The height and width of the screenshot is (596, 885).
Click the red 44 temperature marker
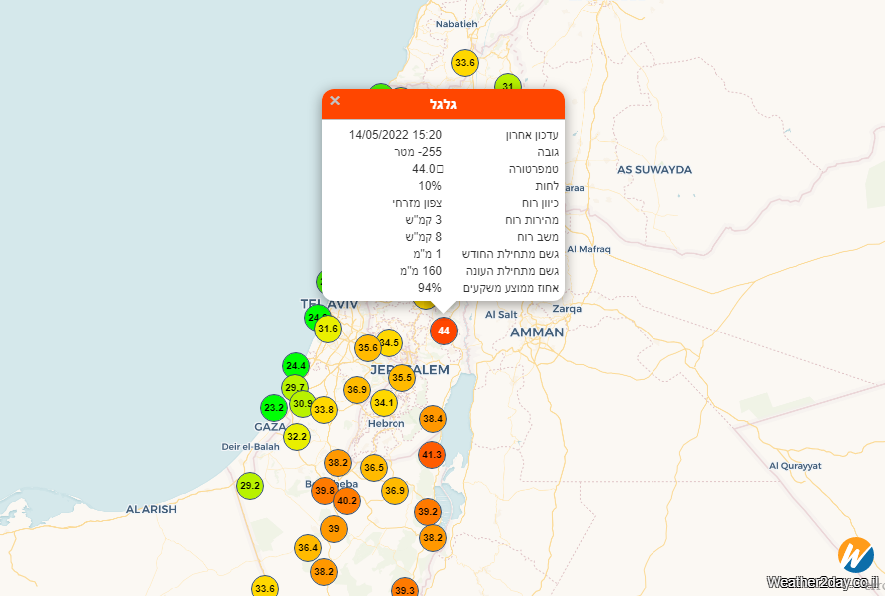click(444, 330)
